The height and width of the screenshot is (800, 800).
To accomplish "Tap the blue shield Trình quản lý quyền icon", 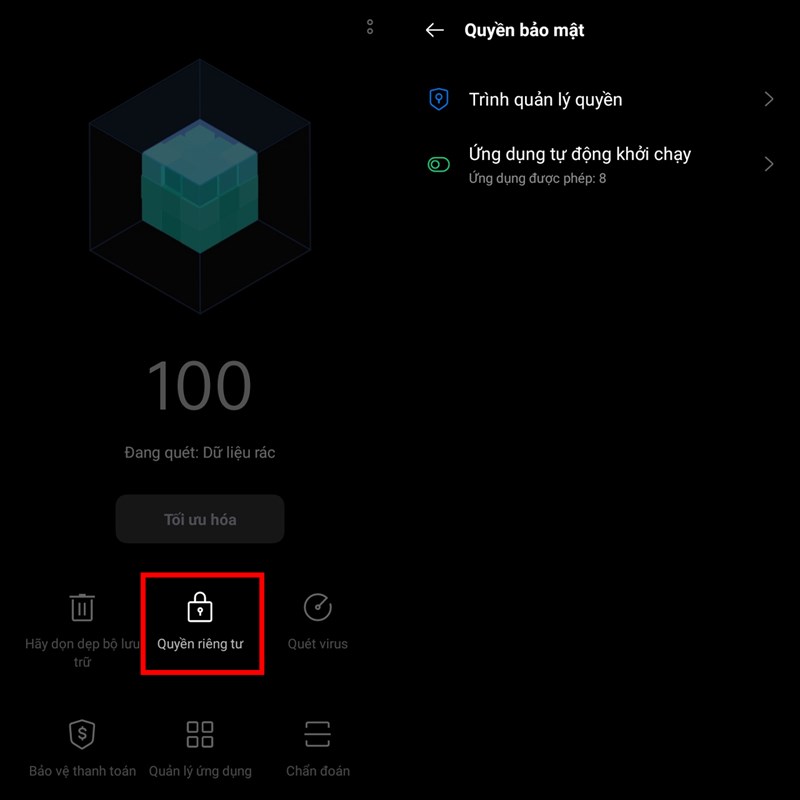I will (439, 99).
